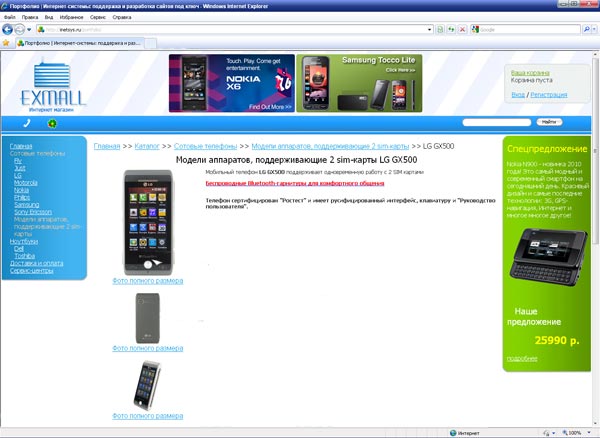Select the Портфолио browser tab

[x=80, y=43]
